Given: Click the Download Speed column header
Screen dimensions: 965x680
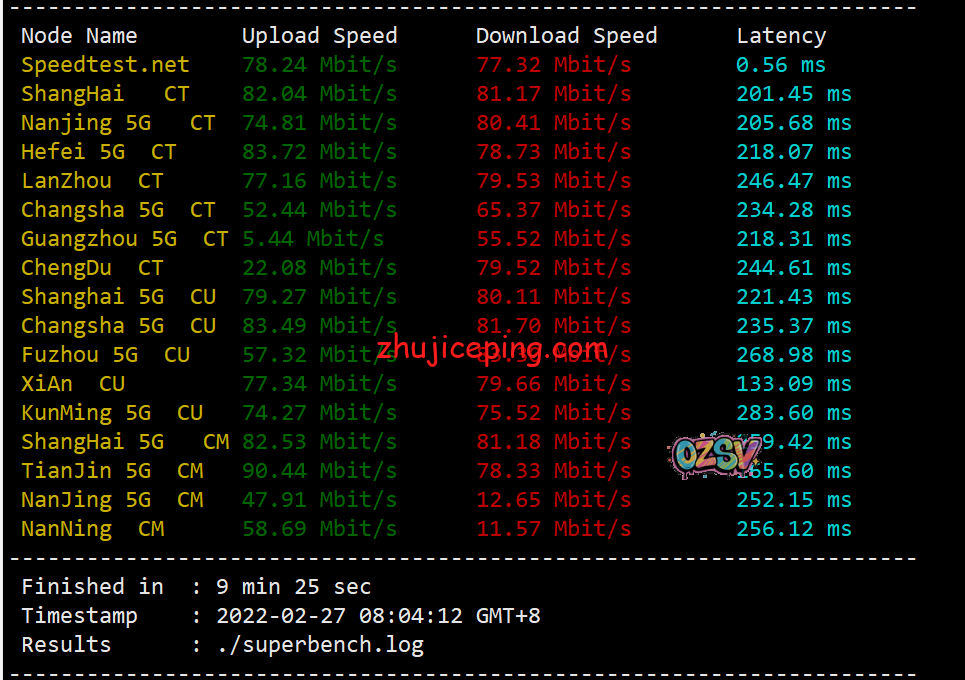Looking at the screenshot, I should tap(566, 36).
